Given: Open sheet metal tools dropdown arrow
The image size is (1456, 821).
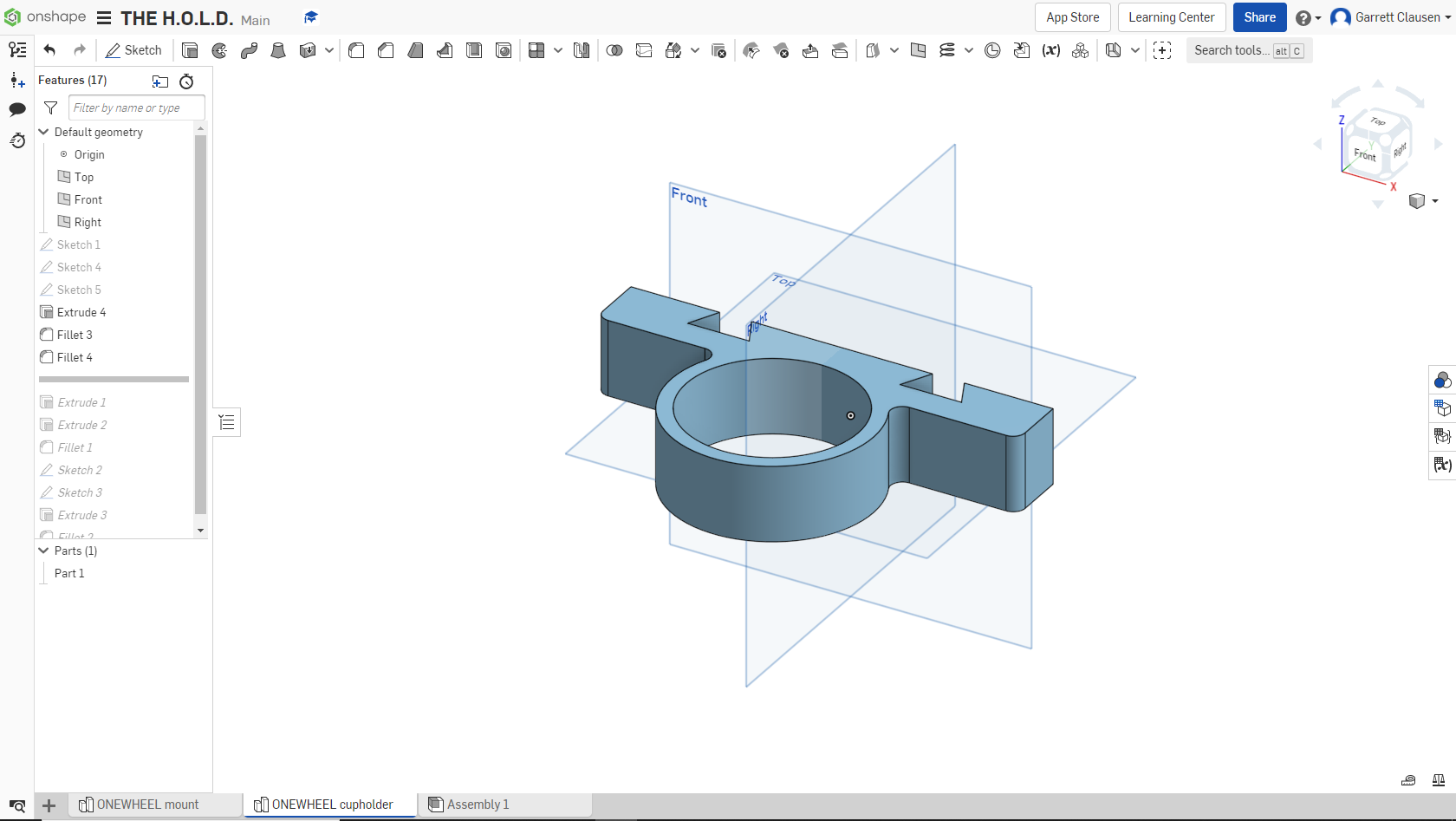Looking at the screenshot, I should pos(1135,50).
